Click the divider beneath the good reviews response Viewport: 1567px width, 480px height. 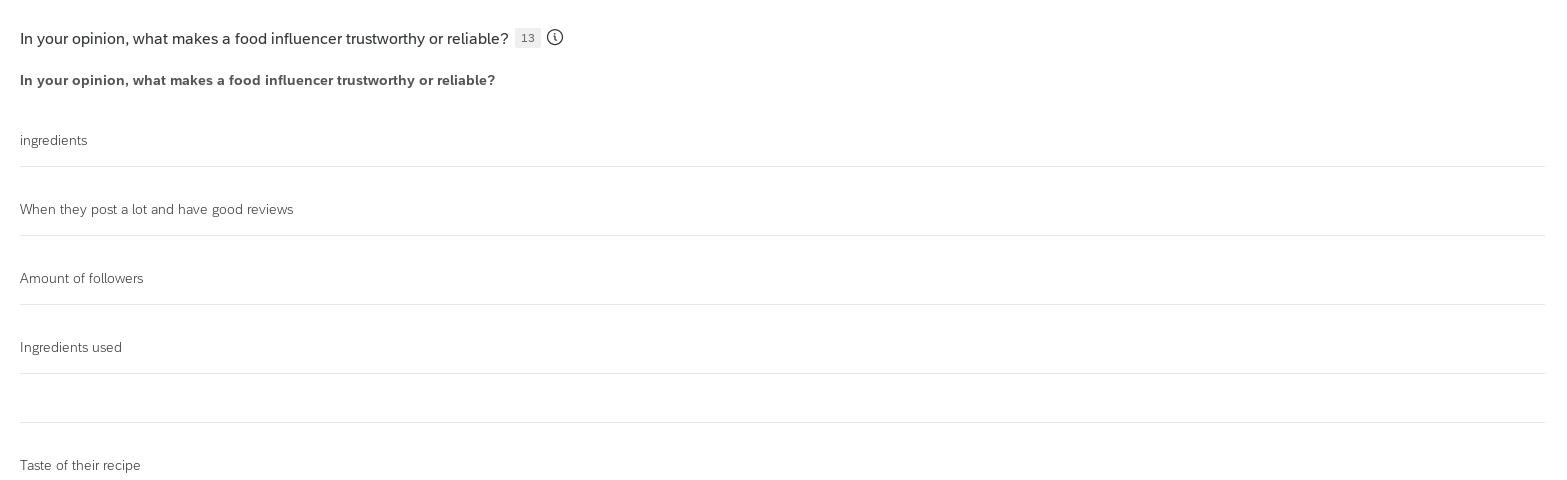point(782,235)
